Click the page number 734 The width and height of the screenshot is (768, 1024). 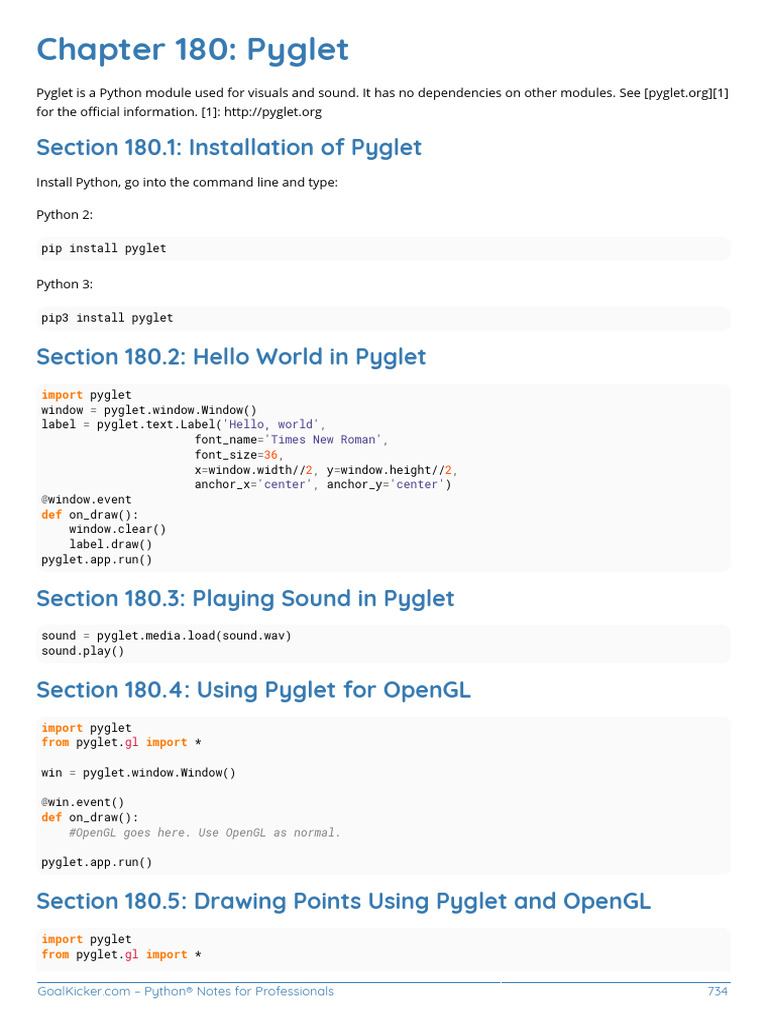coord(717,991)
